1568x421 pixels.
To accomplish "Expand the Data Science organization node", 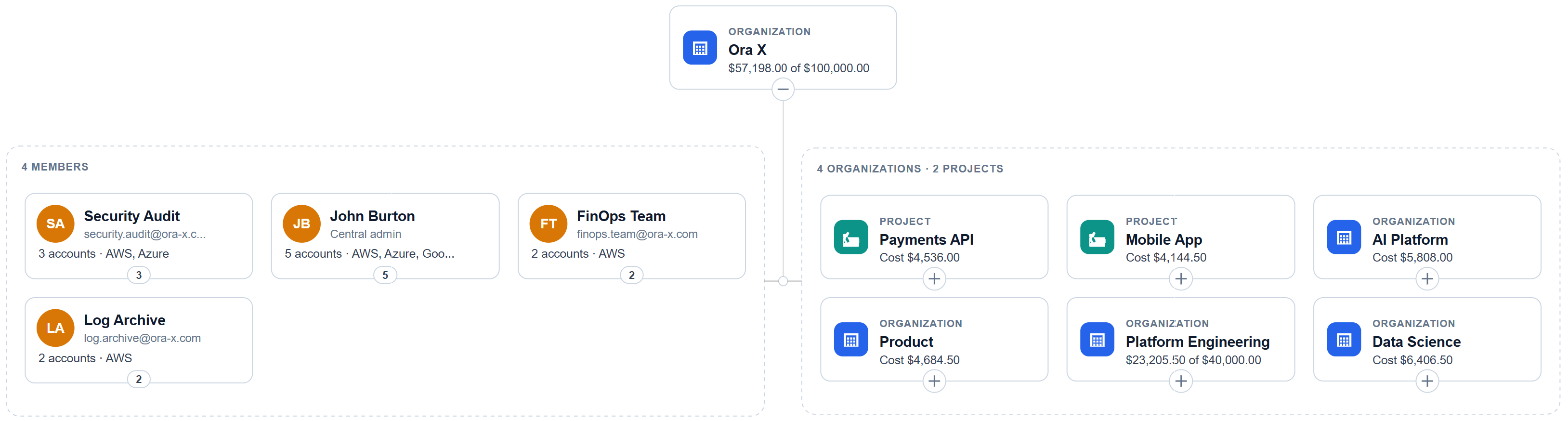I will [x=1427, y=382].
